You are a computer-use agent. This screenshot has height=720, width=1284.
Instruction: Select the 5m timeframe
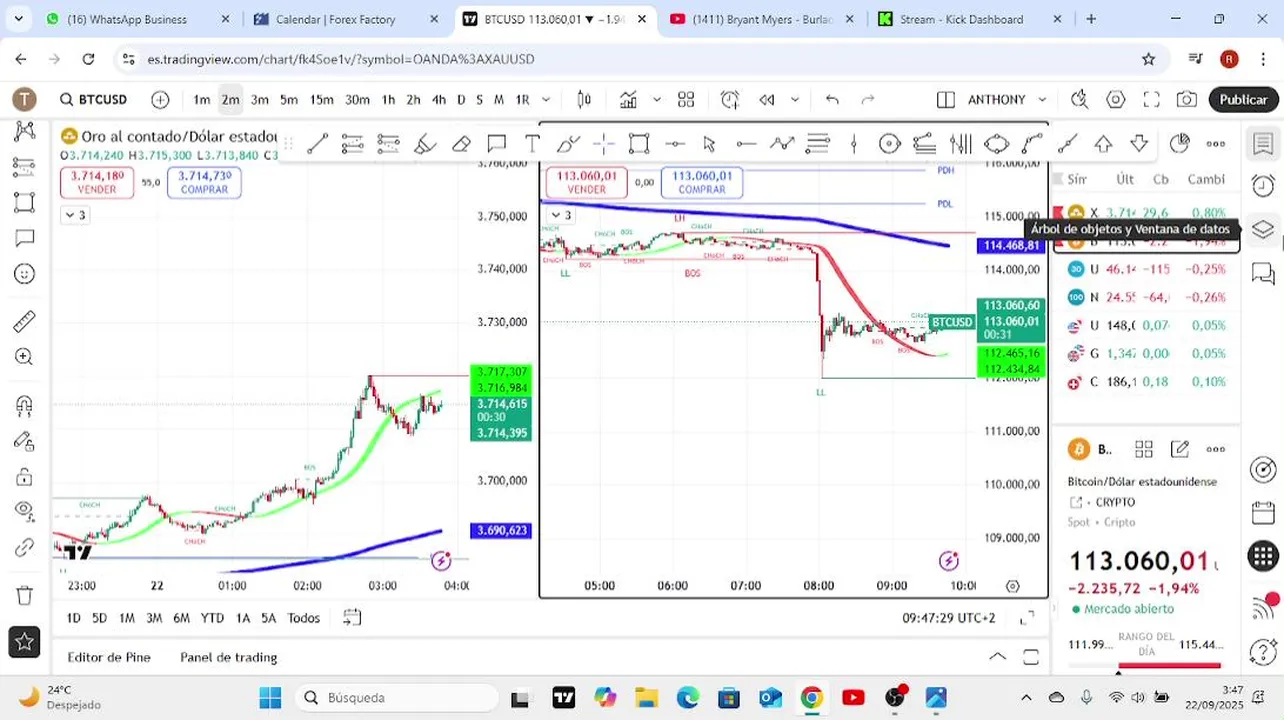tap(289, 99)
